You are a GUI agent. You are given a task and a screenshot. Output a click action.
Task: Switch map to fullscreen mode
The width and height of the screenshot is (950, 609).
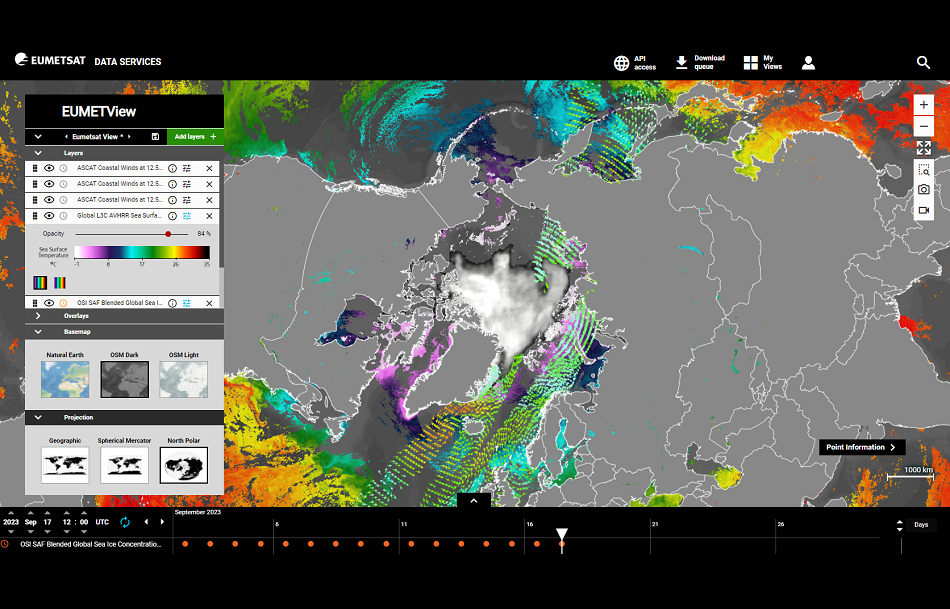click(x=923, y=147)
